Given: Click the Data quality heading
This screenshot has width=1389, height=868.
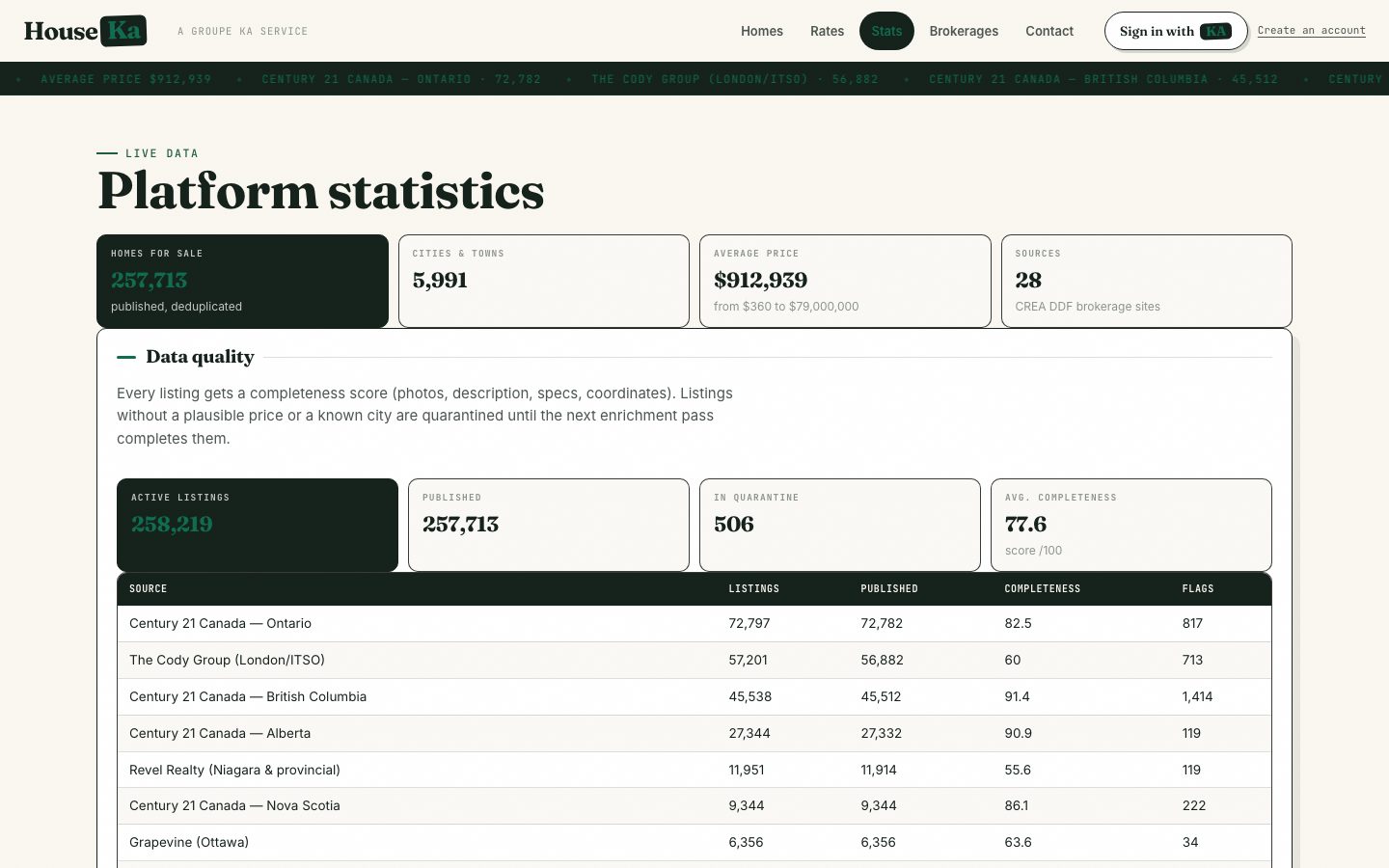Looking at the screenshot, I should click(x=200, y=357).
